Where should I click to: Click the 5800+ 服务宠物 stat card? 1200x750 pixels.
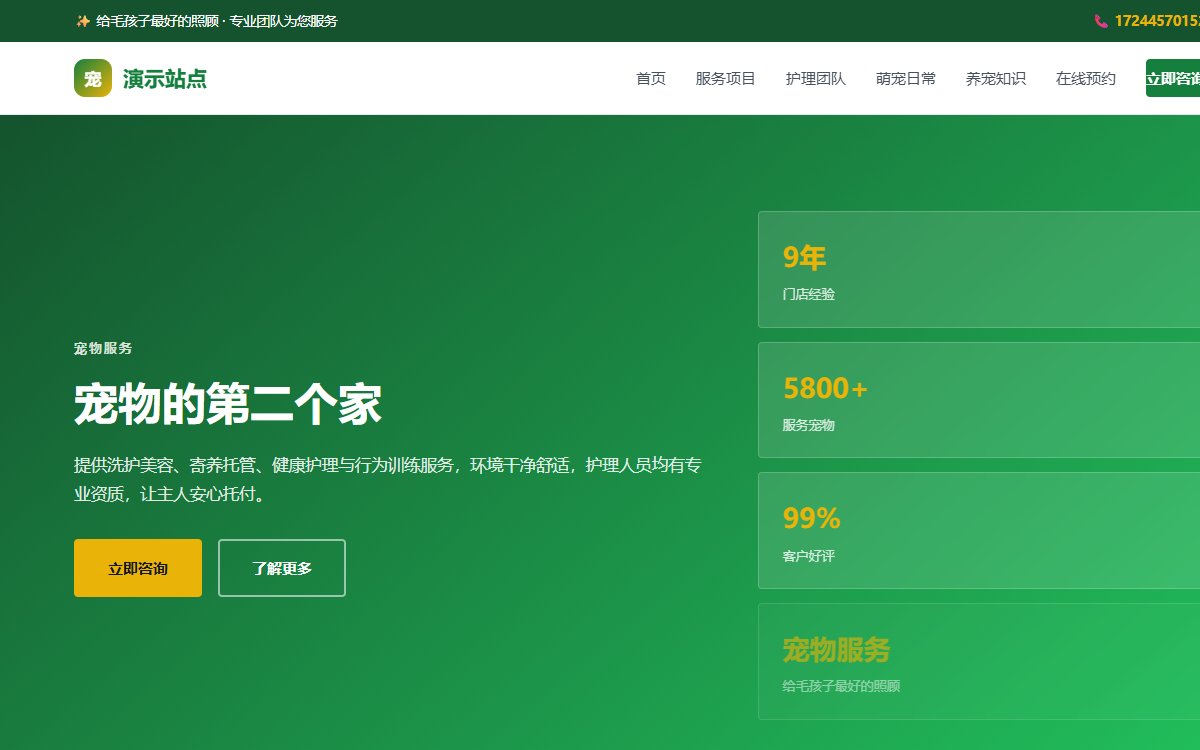[x=979, y=400]
